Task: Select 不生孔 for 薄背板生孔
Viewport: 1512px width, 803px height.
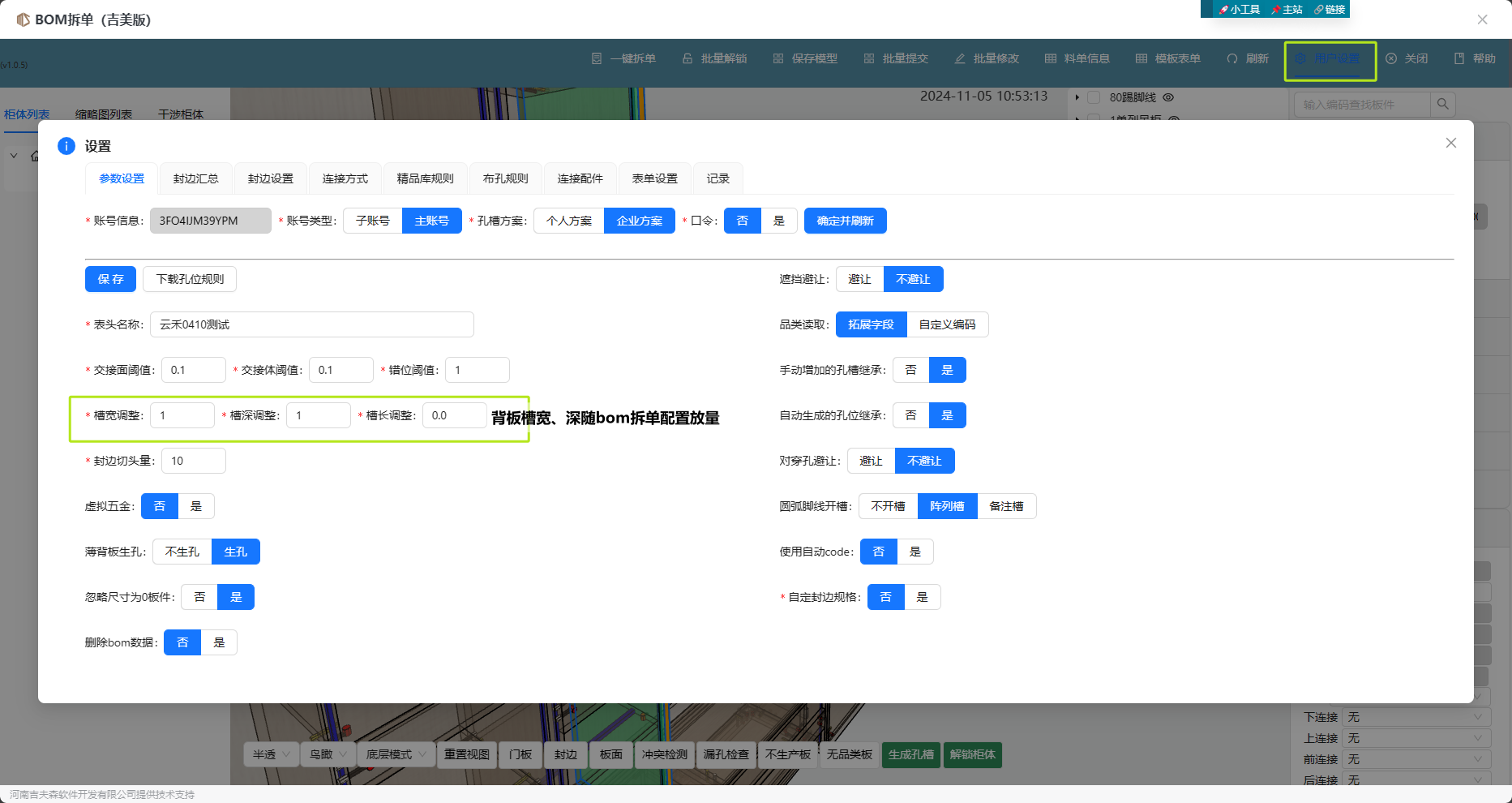Action: [x=182, y=552]
